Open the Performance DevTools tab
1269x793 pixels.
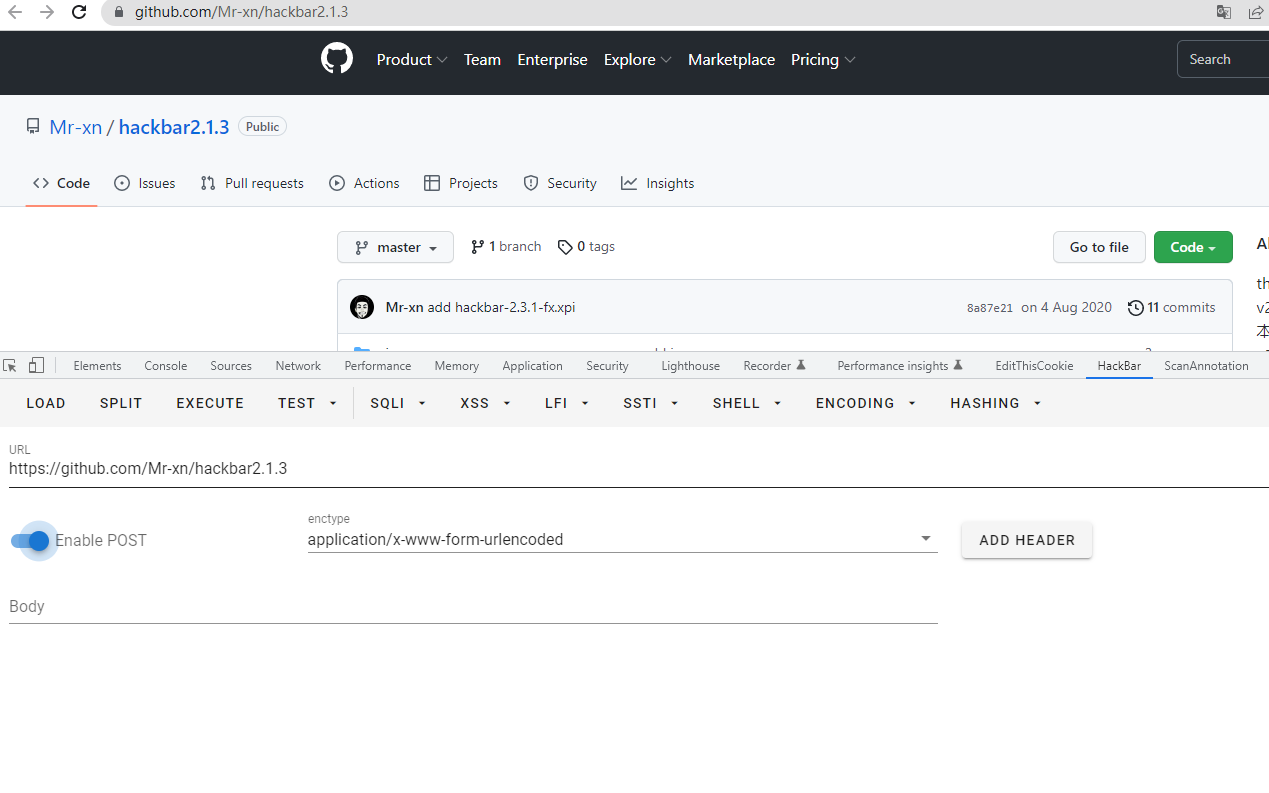378,366
